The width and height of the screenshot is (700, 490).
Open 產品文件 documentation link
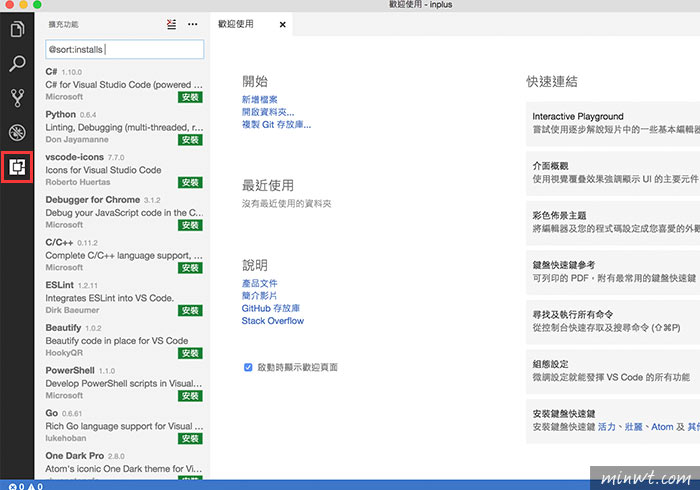click(259, 283)
